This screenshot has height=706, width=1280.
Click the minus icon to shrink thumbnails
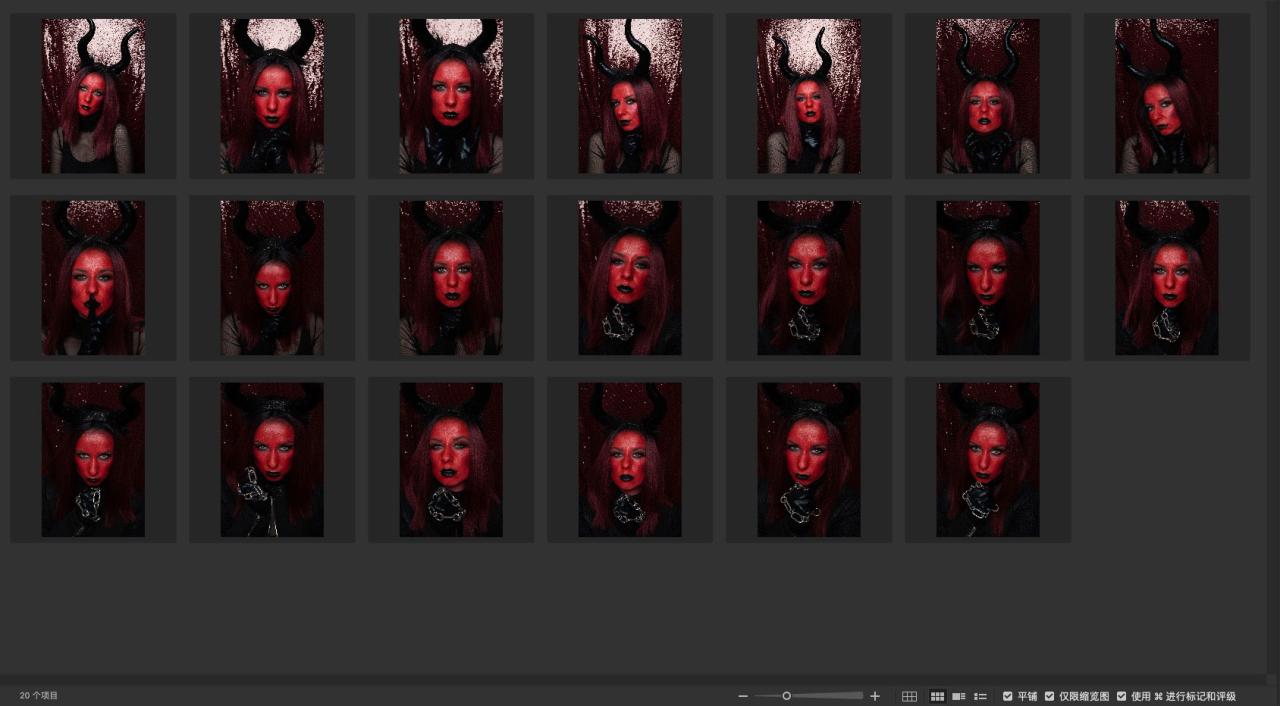click(743, 696)
